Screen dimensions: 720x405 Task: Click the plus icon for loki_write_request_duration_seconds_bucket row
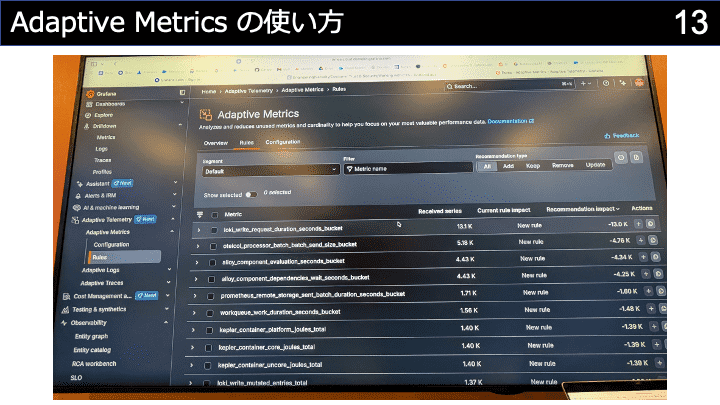click(640, 226)
